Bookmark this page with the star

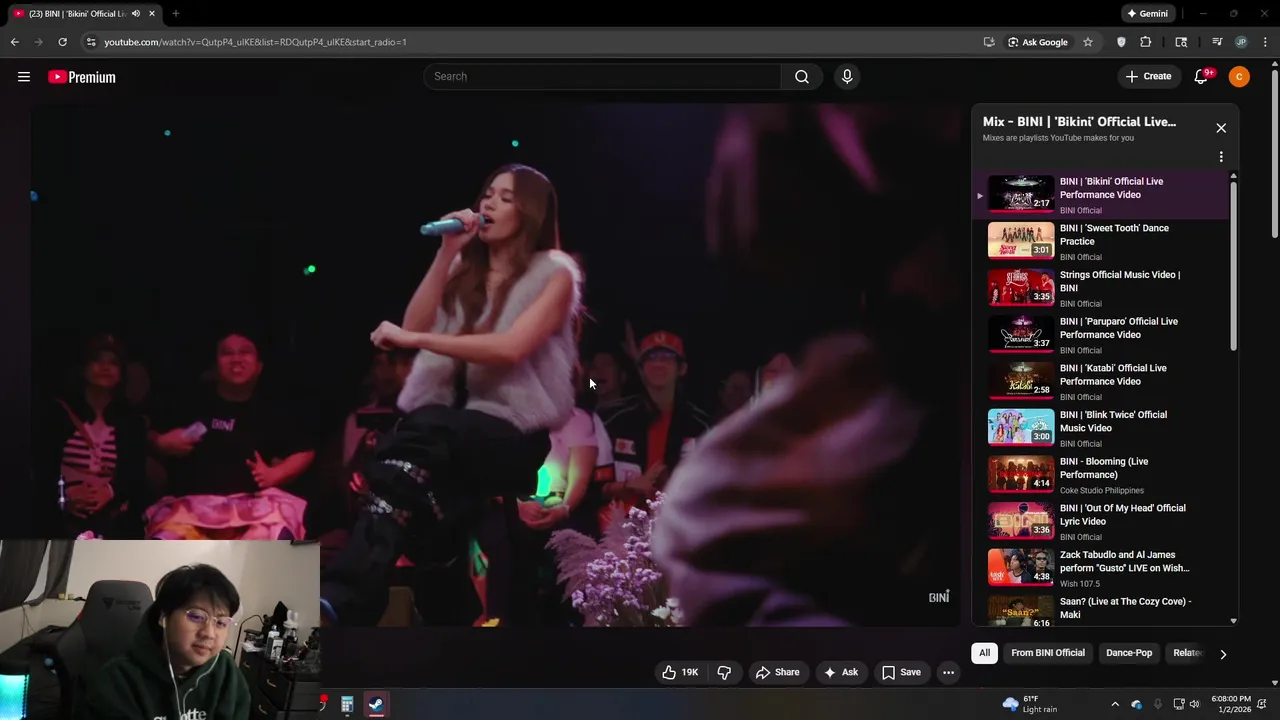pyautogui.click(x=1088, y=42)
